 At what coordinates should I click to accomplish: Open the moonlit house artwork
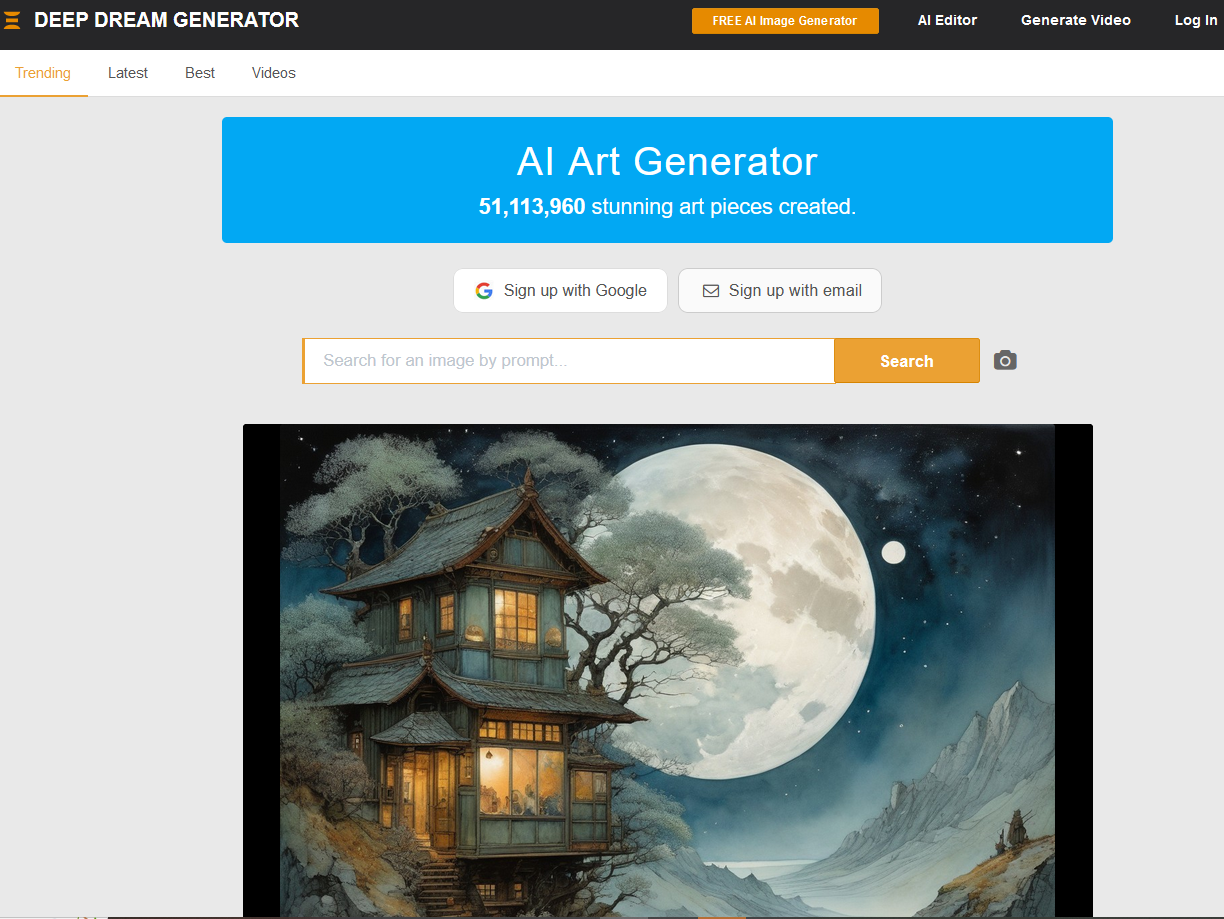tap(667, 670)
